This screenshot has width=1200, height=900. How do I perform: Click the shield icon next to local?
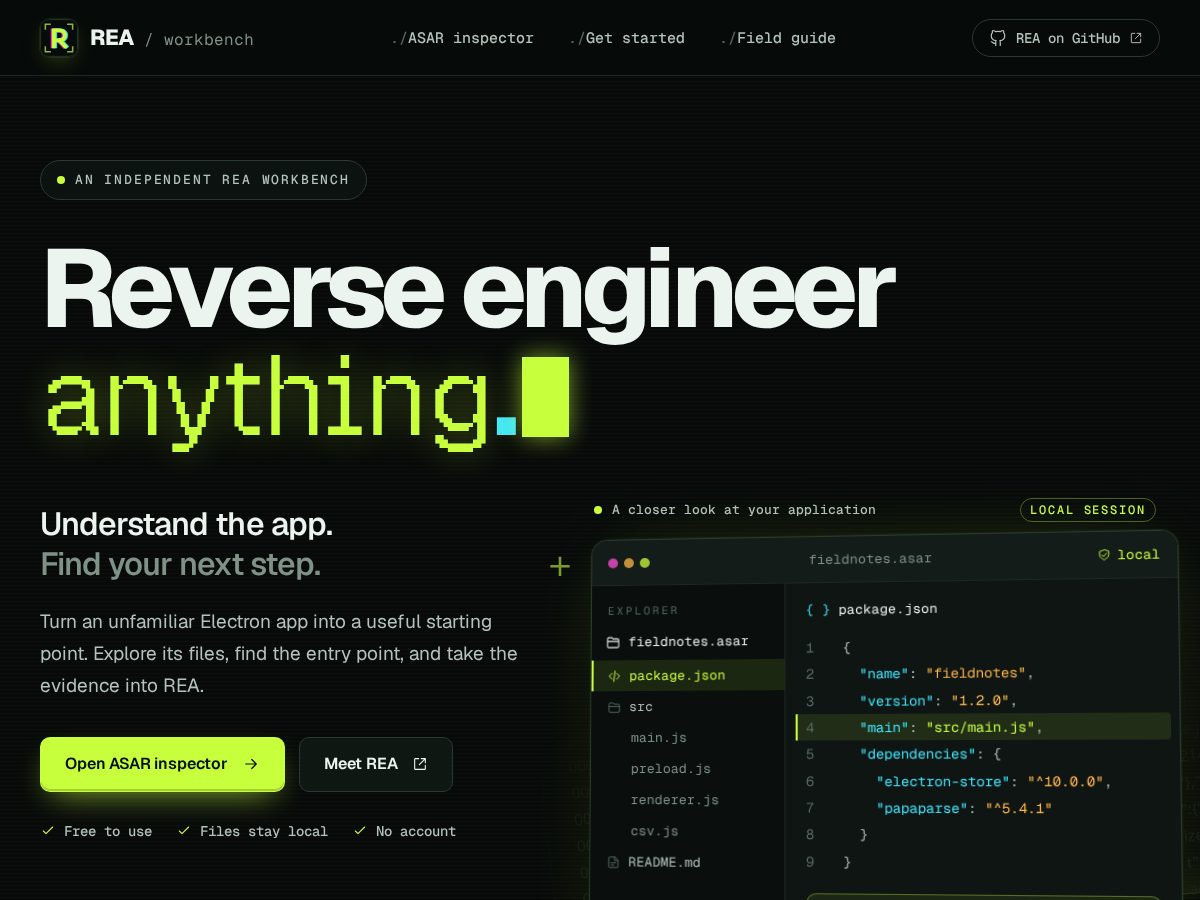click(1104, 554)
